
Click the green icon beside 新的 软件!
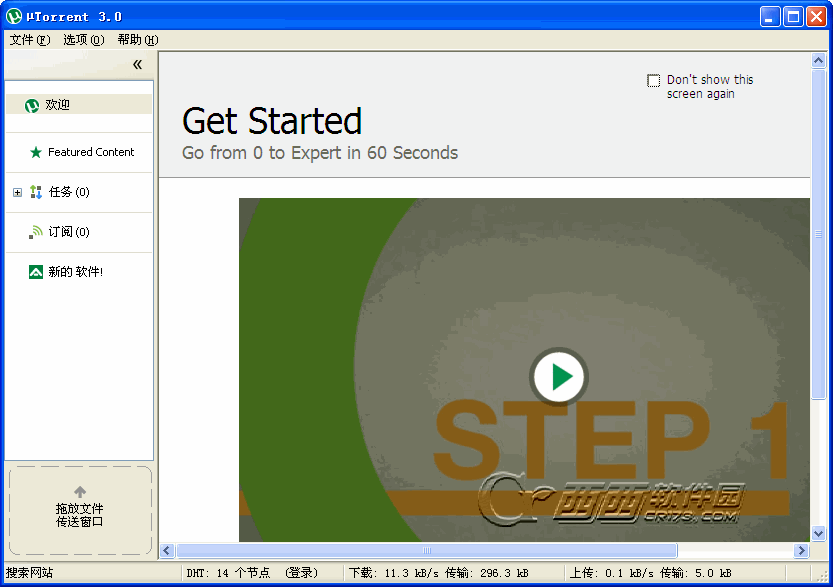click(x=36, y=272)
